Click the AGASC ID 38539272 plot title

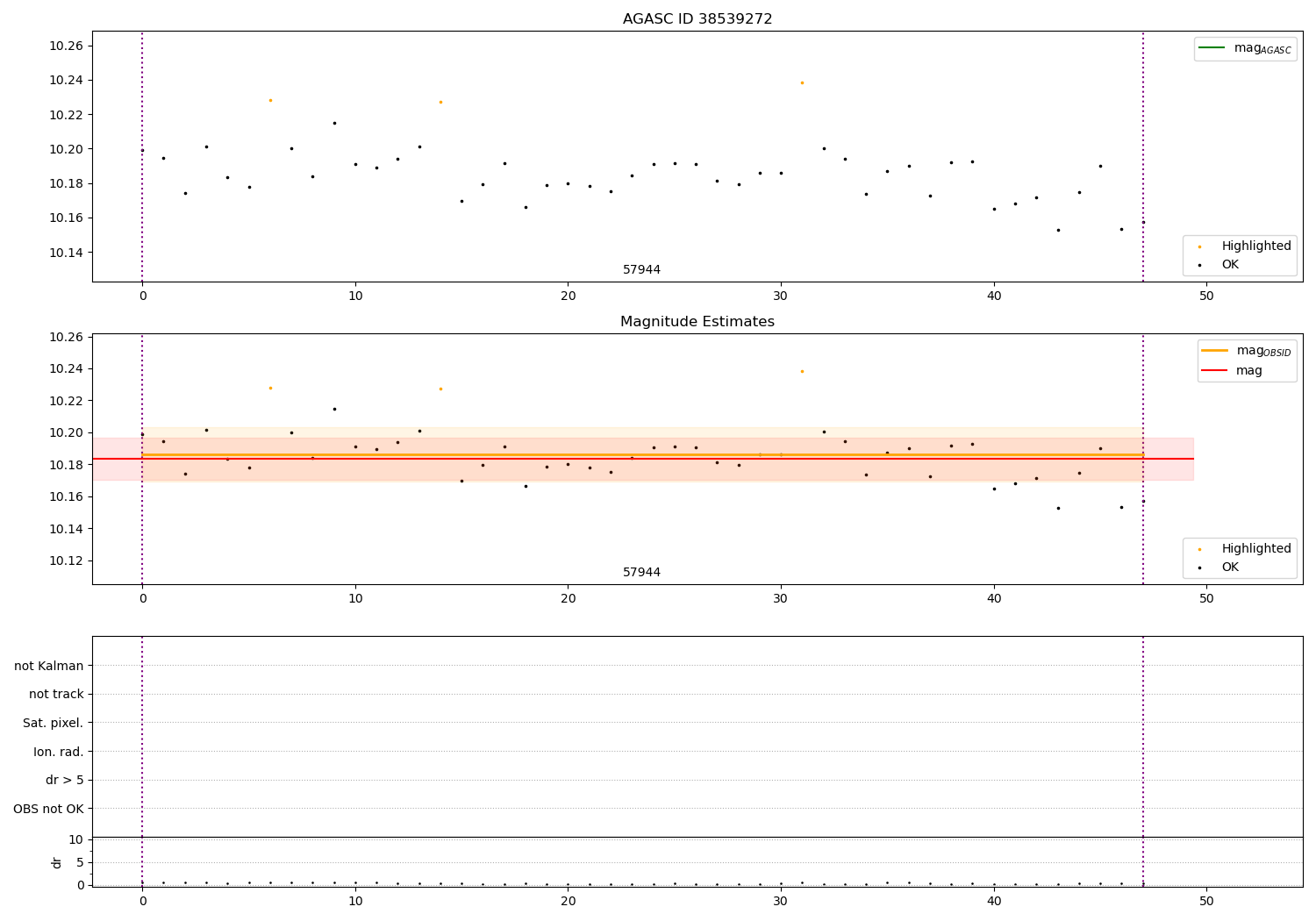point(697,19)
